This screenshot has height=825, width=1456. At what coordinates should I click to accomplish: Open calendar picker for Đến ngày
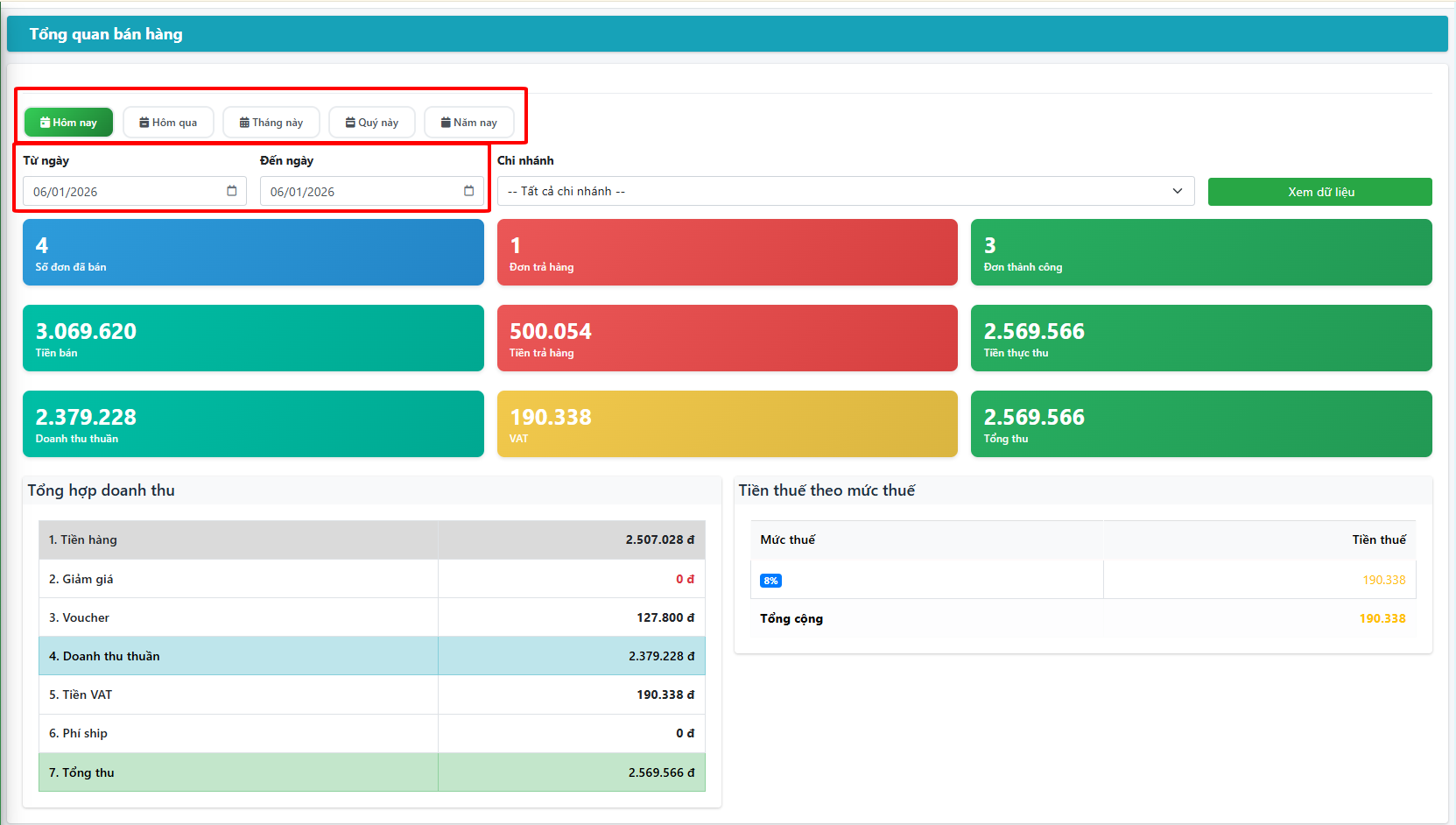point(468,191)
